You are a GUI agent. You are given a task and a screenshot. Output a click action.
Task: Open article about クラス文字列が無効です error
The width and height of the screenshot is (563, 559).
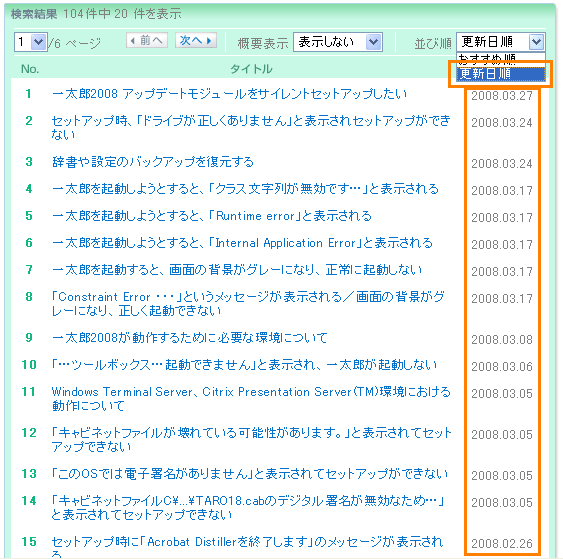click(245, 189)
